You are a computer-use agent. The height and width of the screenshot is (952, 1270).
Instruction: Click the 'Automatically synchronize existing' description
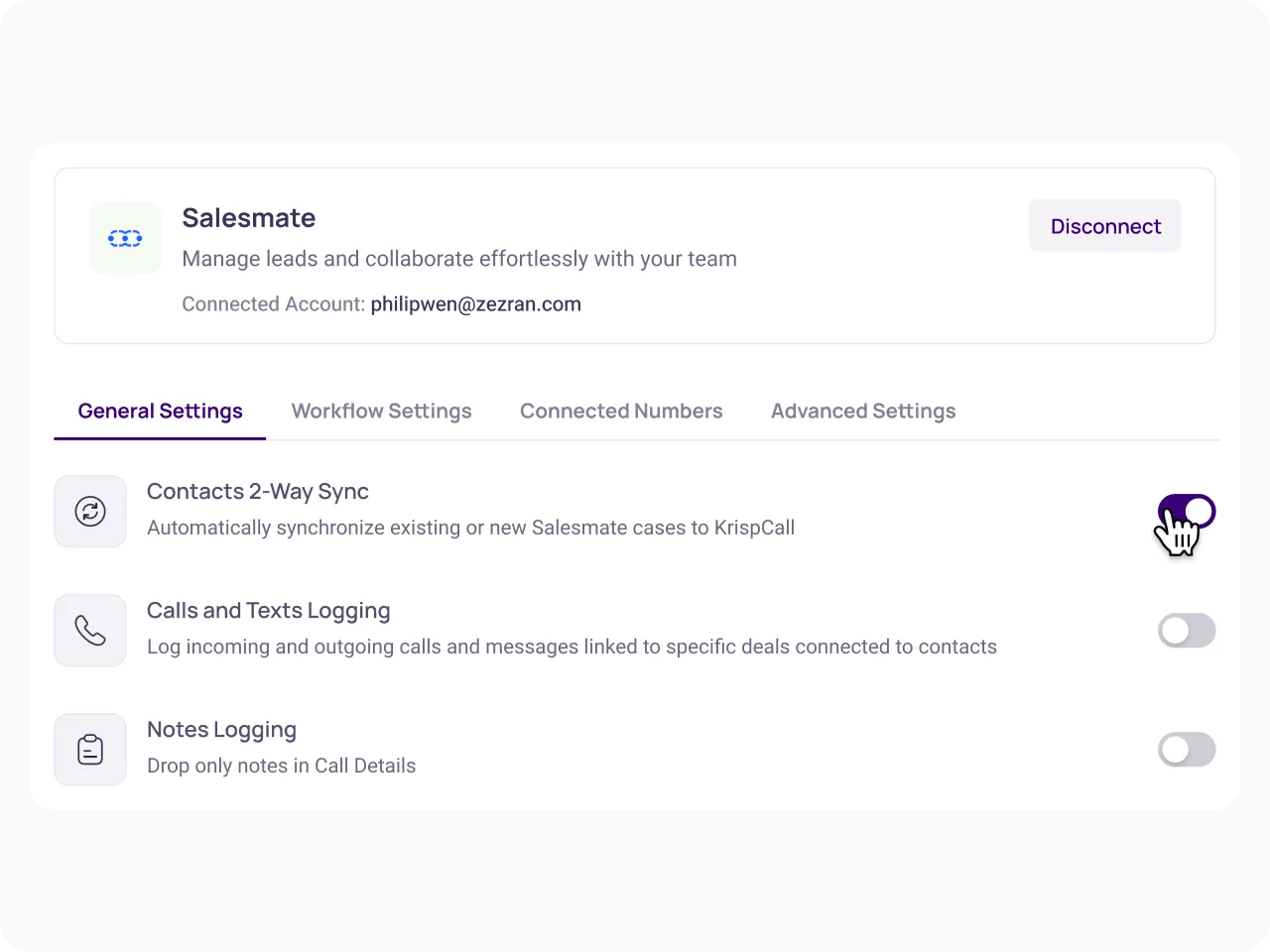pyautogui.click(x=471, y=528)
